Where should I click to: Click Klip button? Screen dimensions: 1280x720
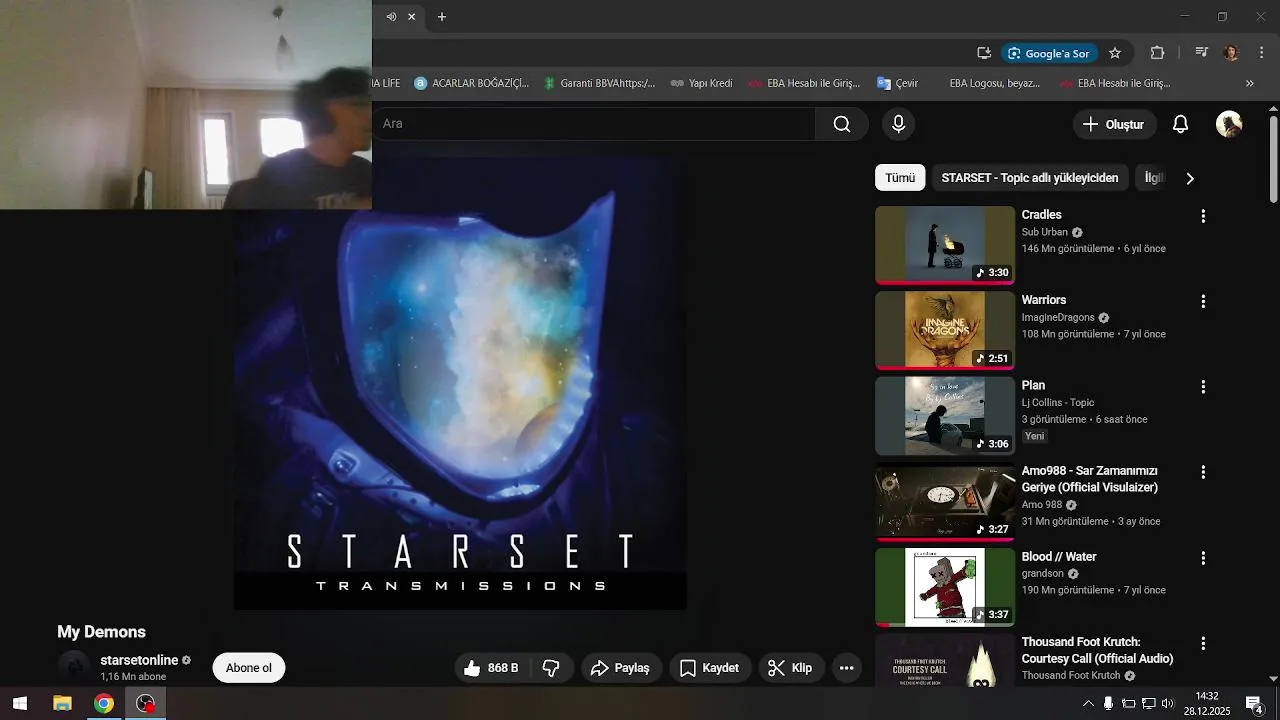[x=790, y=668]
